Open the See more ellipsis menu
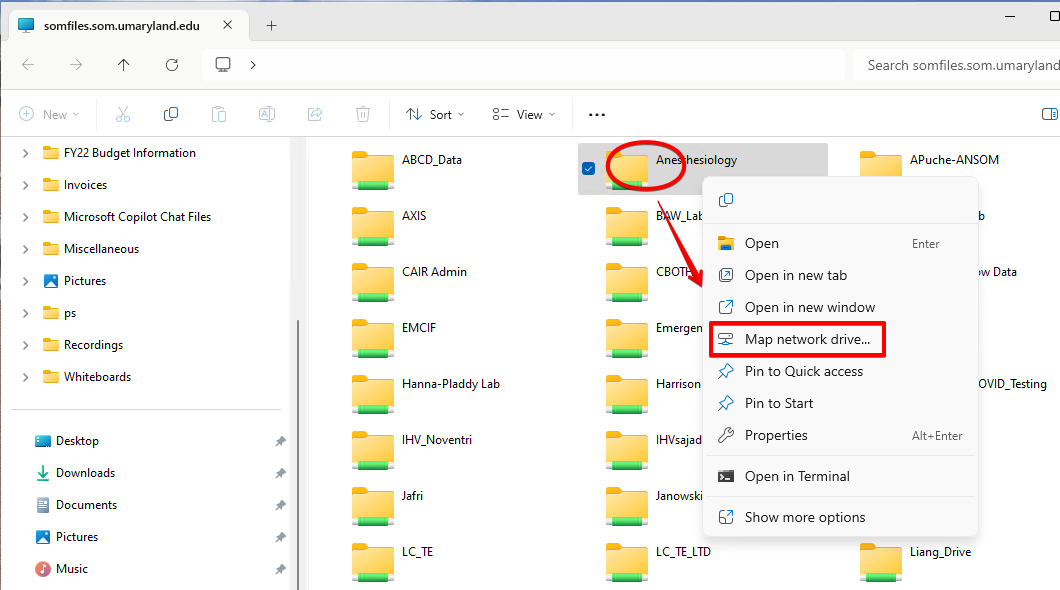1060x590 pixels. coord(597,114)
